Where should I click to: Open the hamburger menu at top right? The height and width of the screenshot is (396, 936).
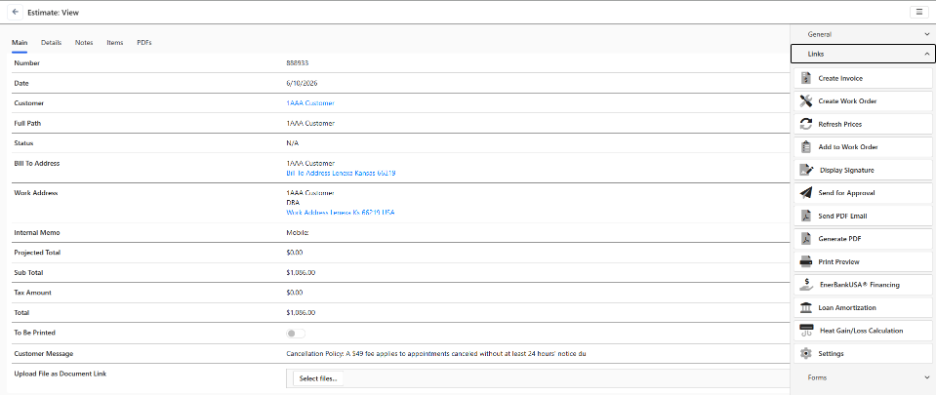[x=919, y=12]
